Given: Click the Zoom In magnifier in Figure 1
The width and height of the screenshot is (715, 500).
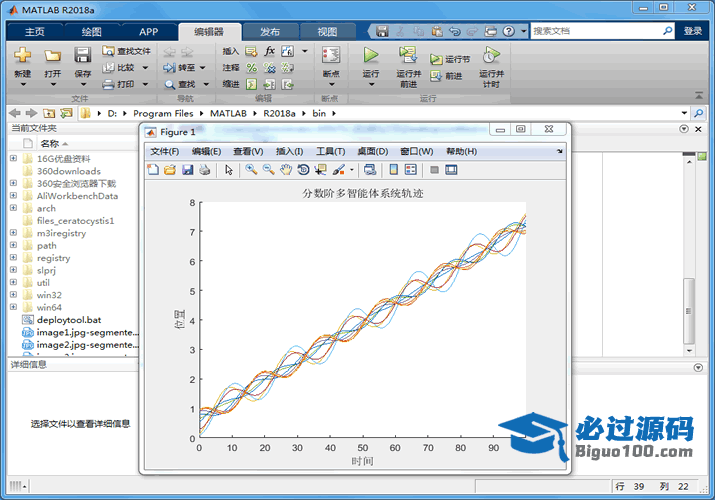Looking at the screenshot, I should coord(251,170).
